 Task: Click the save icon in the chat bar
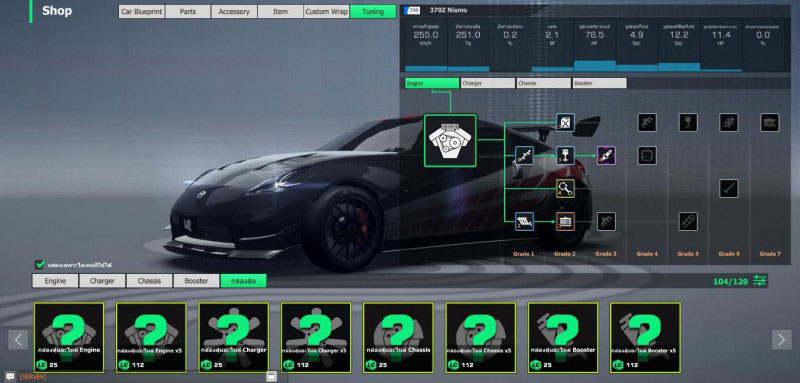coord(271,376)
